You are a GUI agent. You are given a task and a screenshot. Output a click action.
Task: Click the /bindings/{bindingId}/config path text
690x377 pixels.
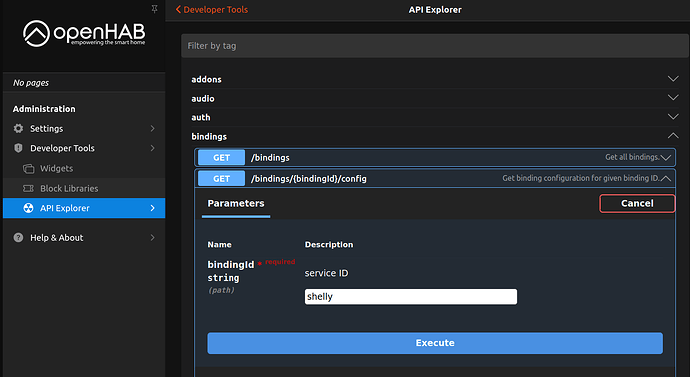click(x=308, y=179)
